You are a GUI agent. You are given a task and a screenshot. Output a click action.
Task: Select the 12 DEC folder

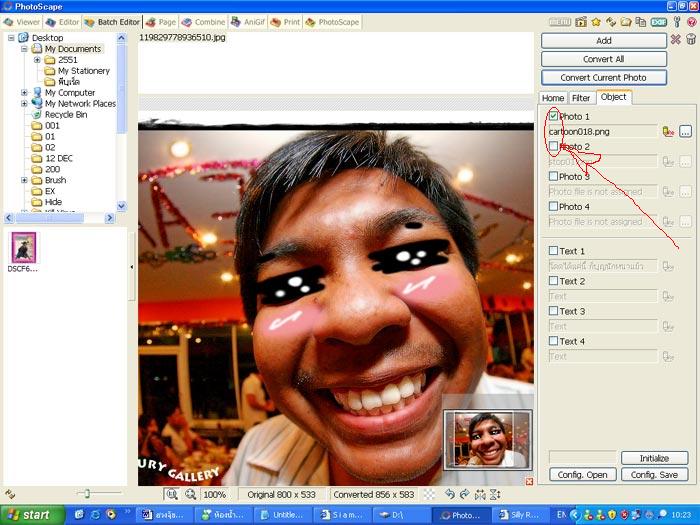coord(58,158)
